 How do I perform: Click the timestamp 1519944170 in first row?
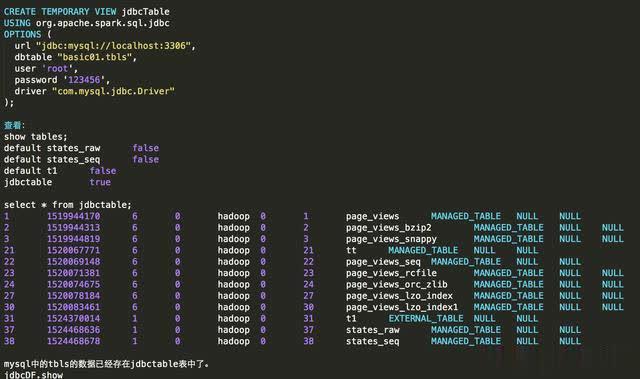[x=73, y=216]
